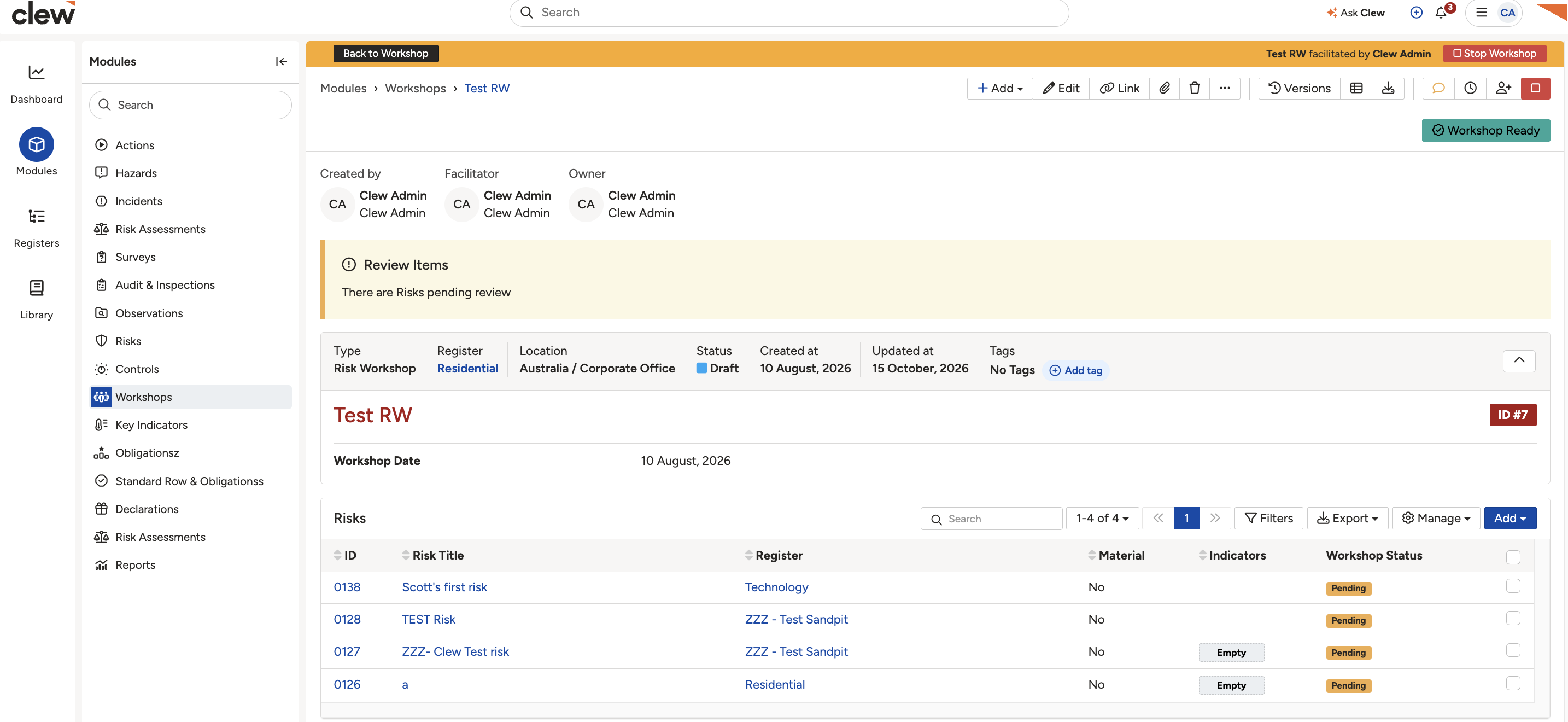Open the Manage dropdown in Risks

(x=1435, y=518)
